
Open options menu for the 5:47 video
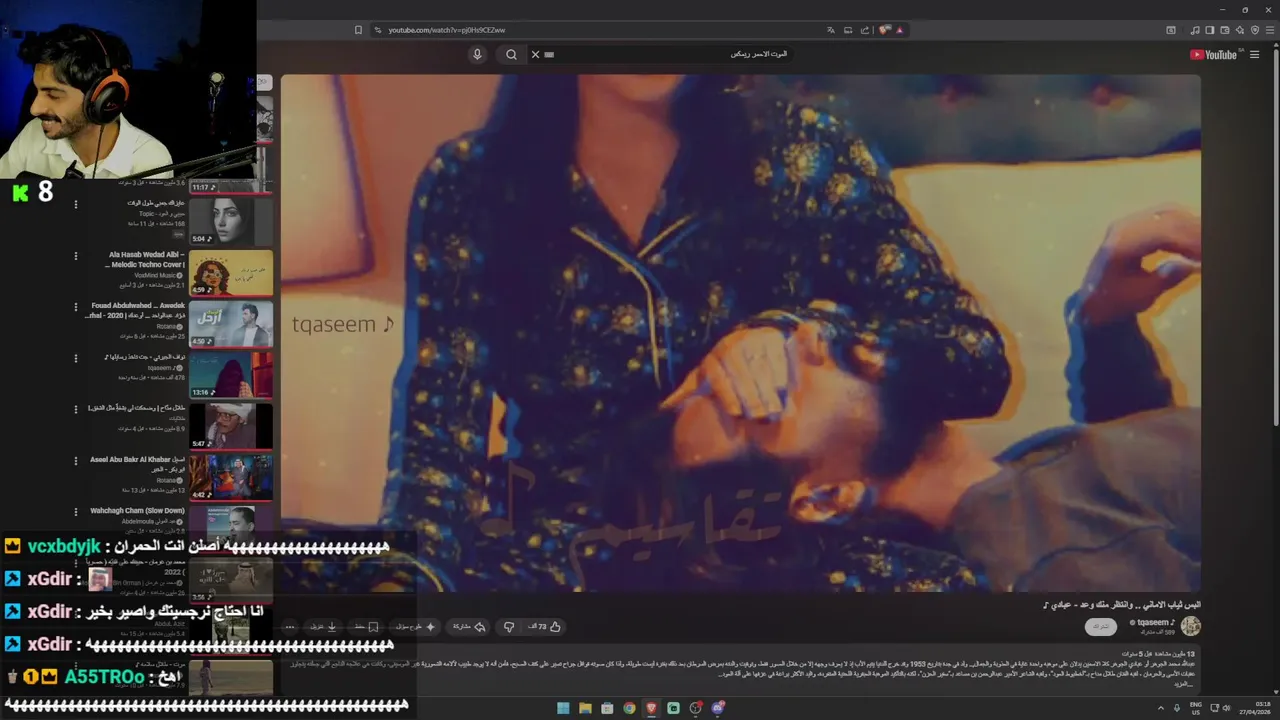coord(75,411)
